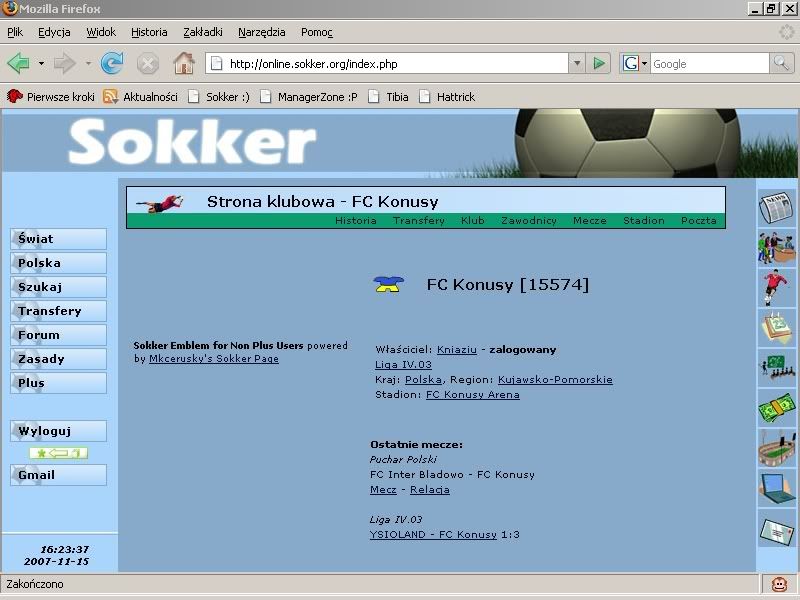Image resolution: width=800 pixels, height=600 pixels.
Task: Click the Forum sidebar button
Action: click(x=58, y=335)
